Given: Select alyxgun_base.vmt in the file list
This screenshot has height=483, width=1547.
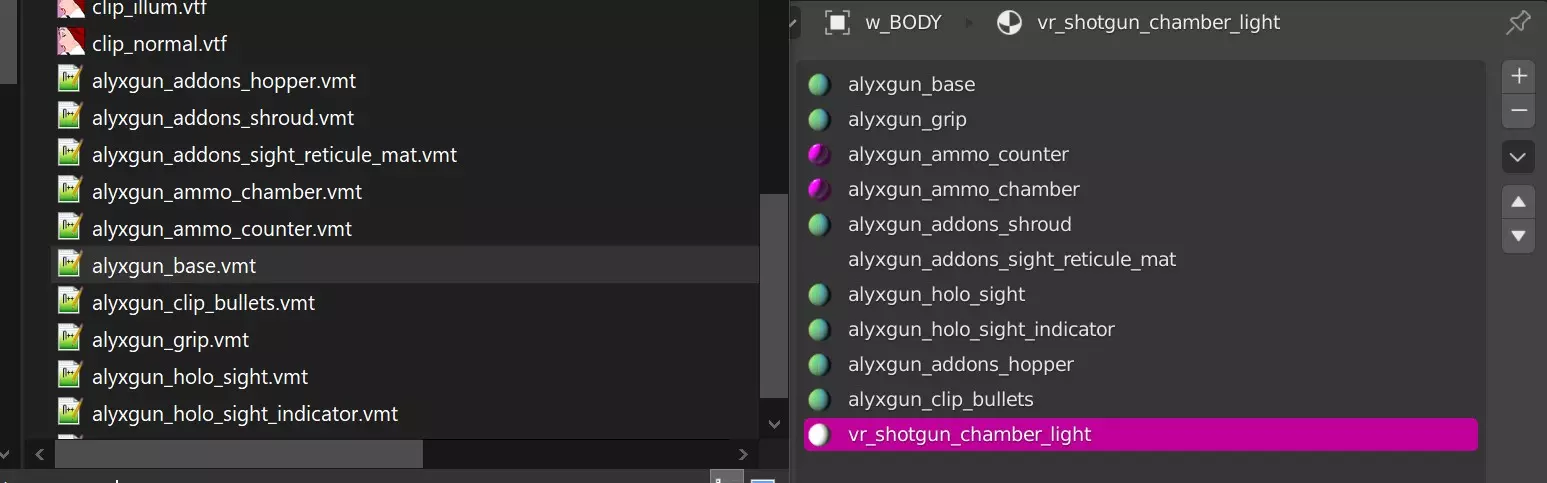Looking at the screenshot, I should click(x=404, y=266).
